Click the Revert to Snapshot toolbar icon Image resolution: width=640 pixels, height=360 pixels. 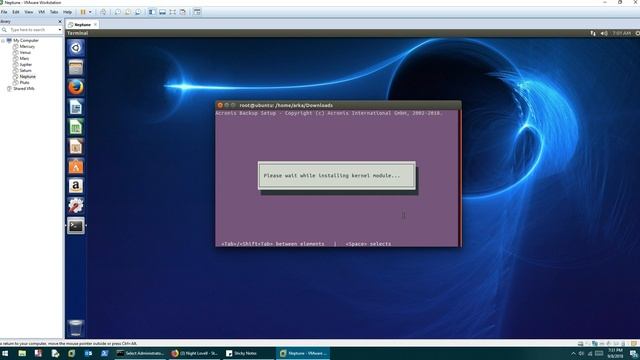point(128,12)
